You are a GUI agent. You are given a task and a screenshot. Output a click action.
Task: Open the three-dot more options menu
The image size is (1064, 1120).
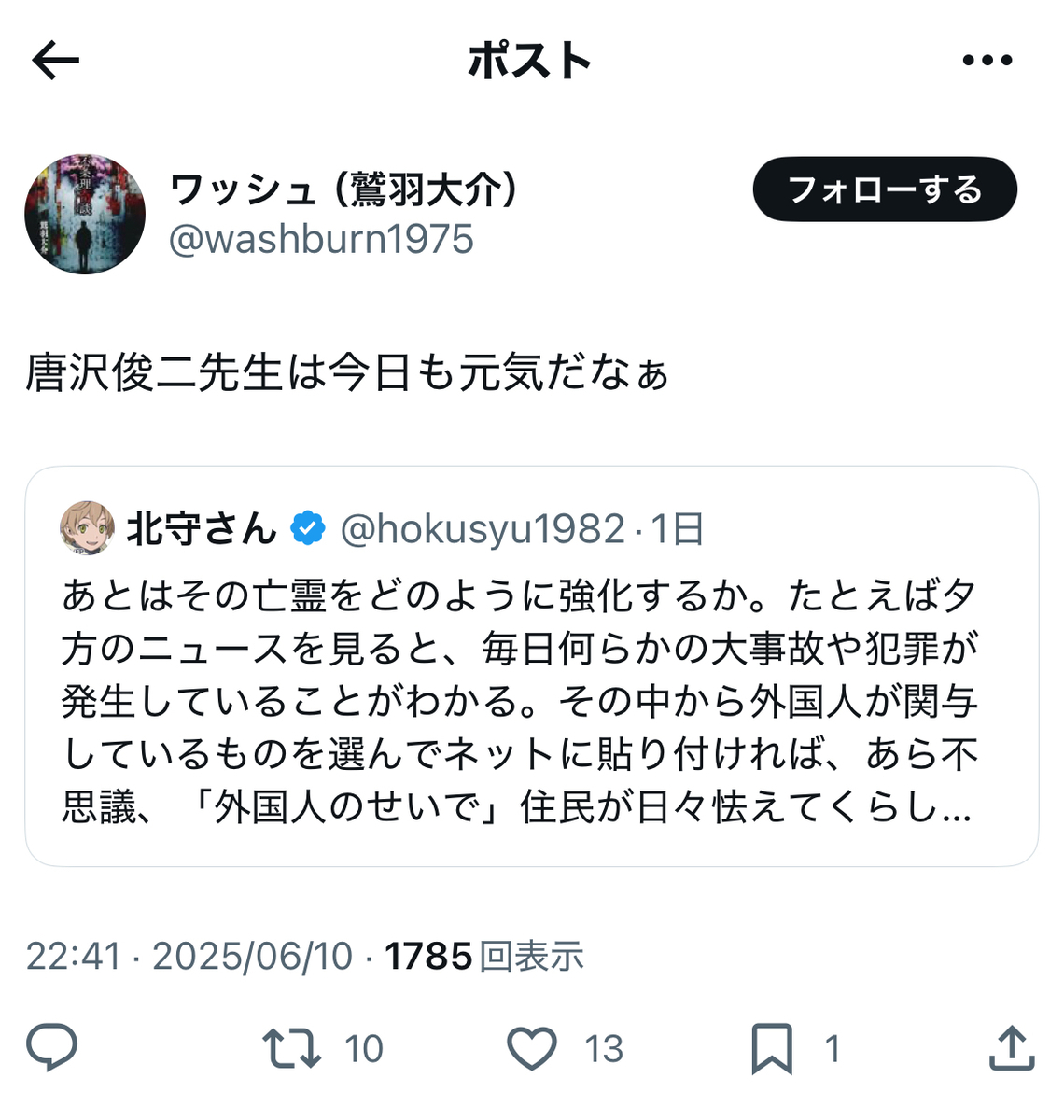coord(987,62)
